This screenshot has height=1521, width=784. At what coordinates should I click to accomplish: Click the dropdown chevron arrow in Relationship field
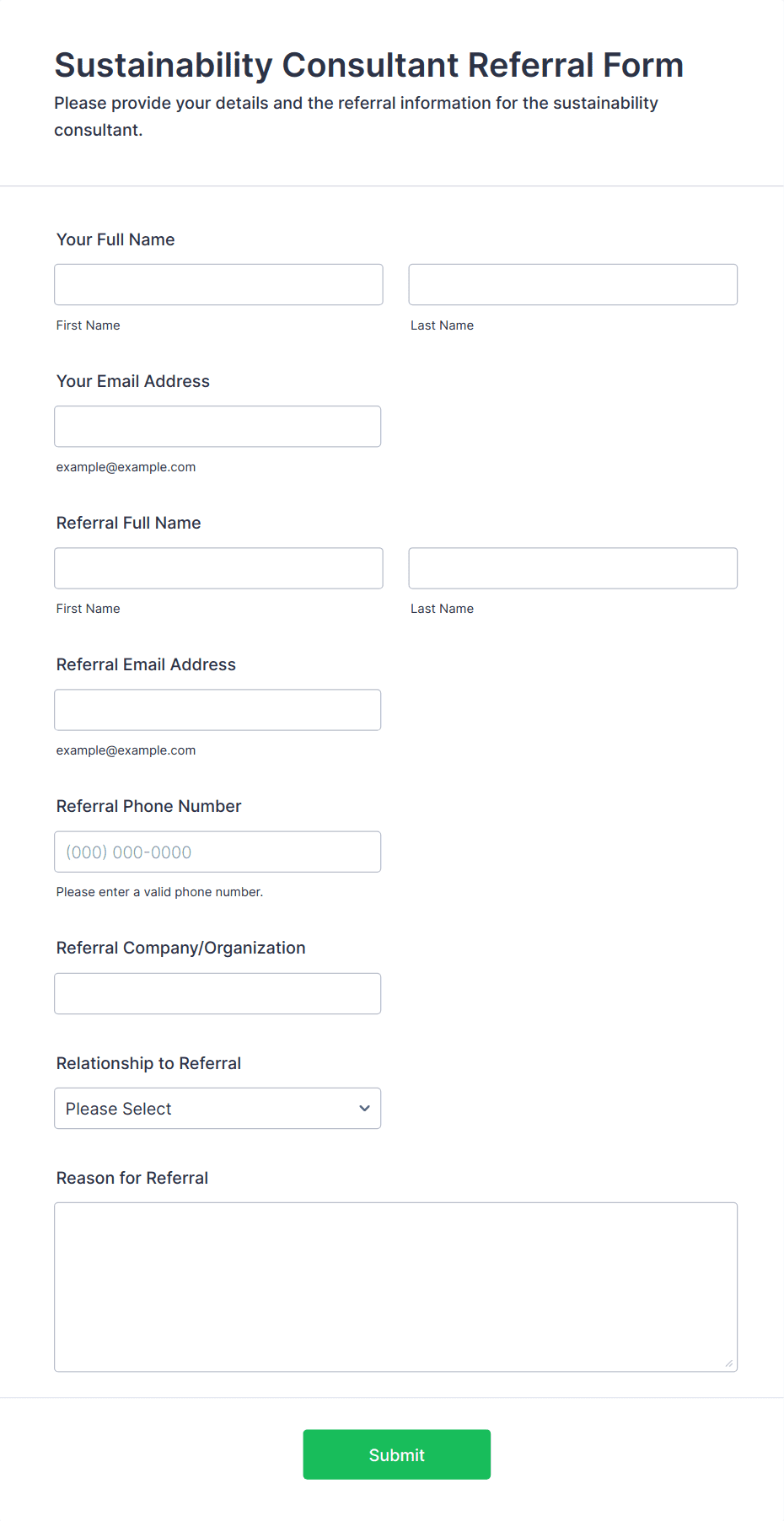click(364, 1108)
